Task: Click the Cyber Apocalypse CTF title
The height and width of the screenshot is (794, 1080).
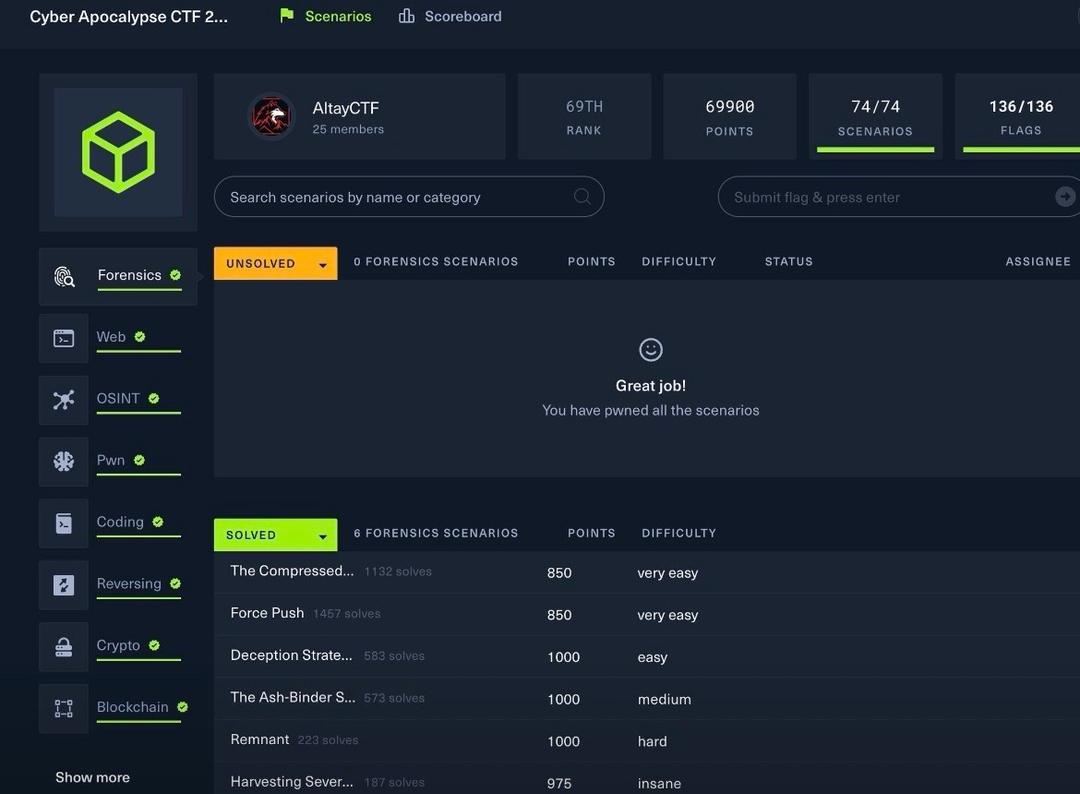Action: 129,17
